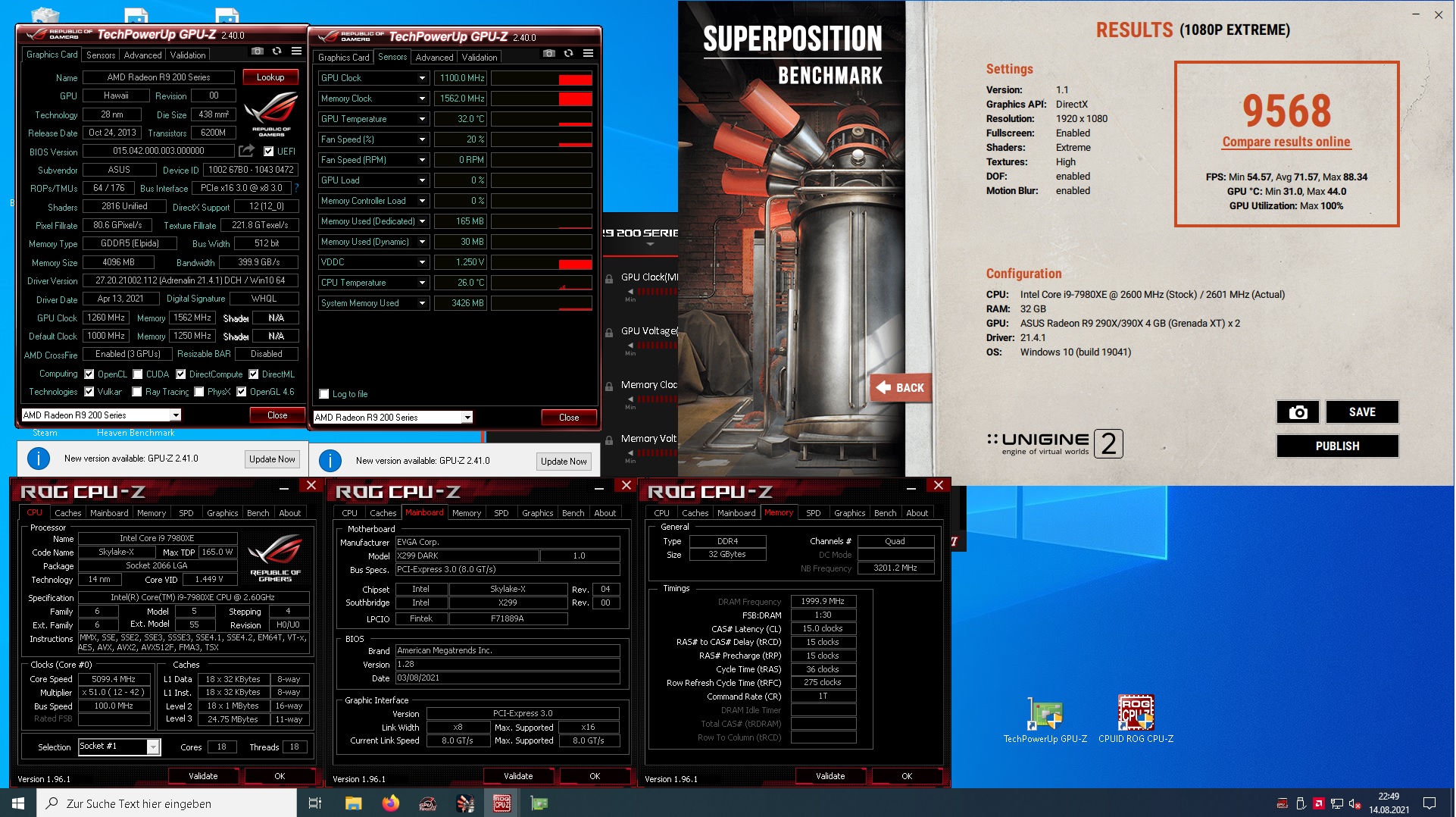
Task: Click Compare results online link
Action: [x=1286, y=142]
